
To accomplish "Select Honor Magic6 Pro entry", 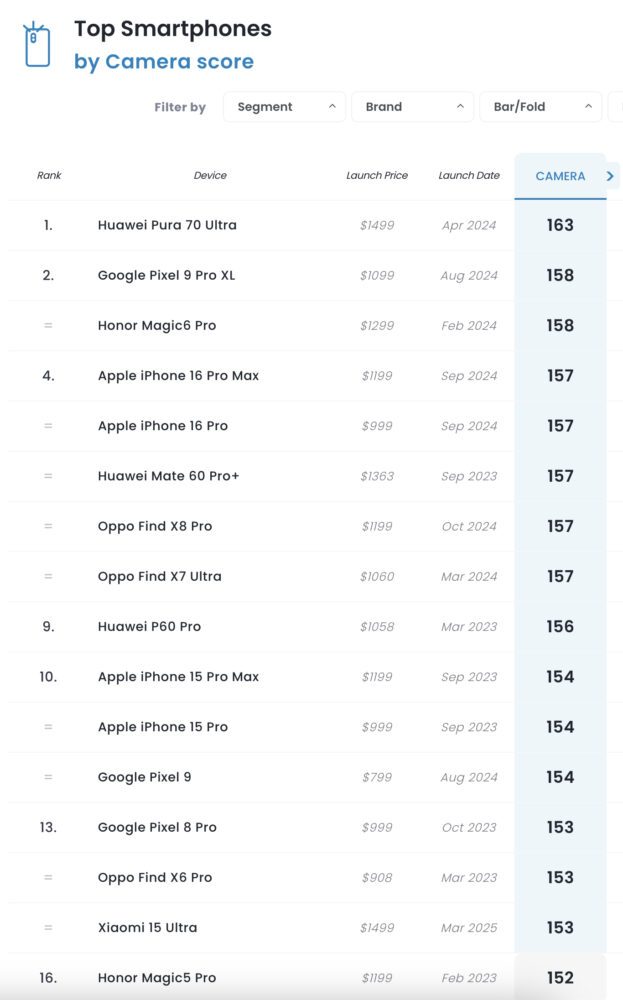I will [157, 325].
